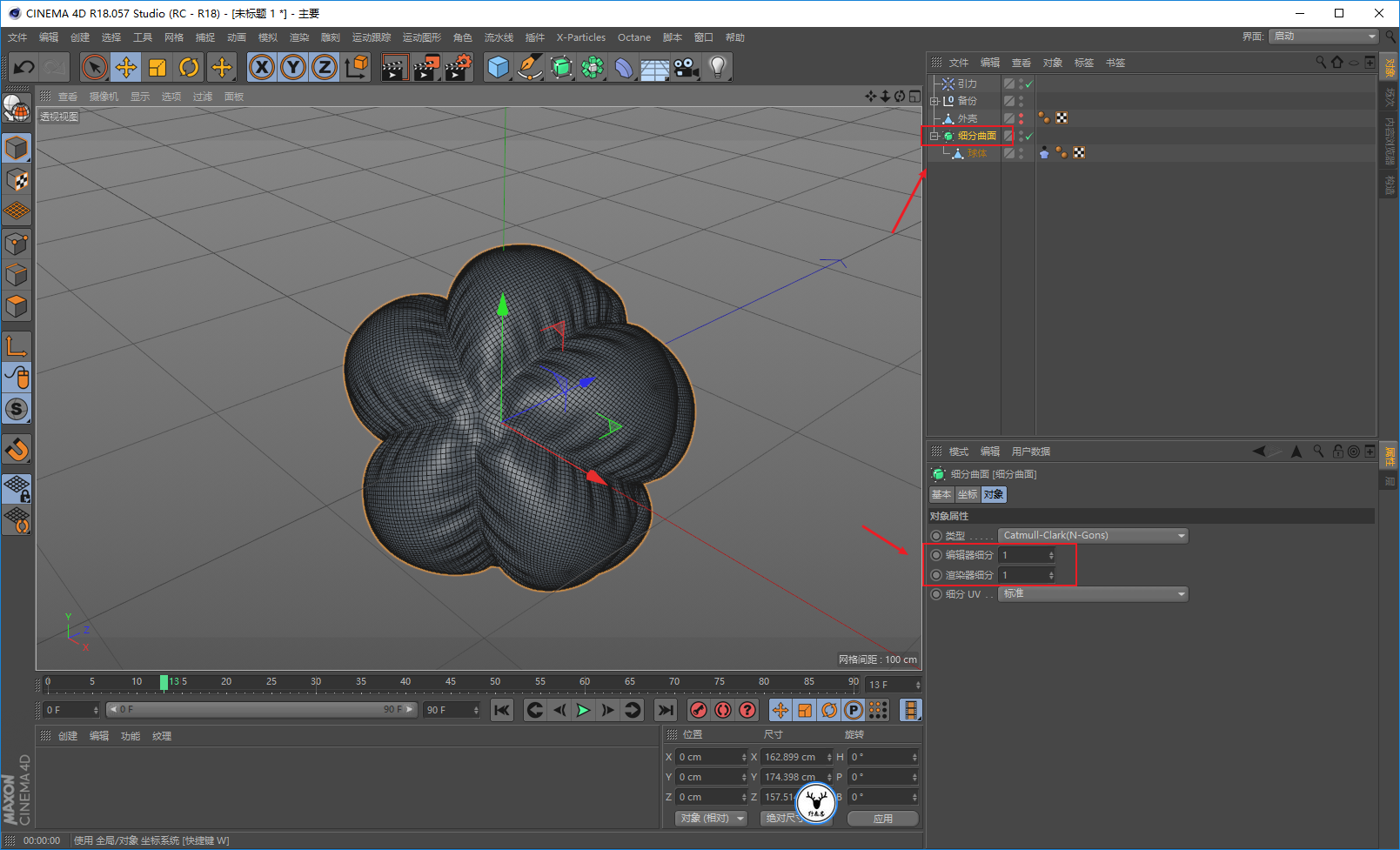Go to start of timeline

tap(502, 710)
